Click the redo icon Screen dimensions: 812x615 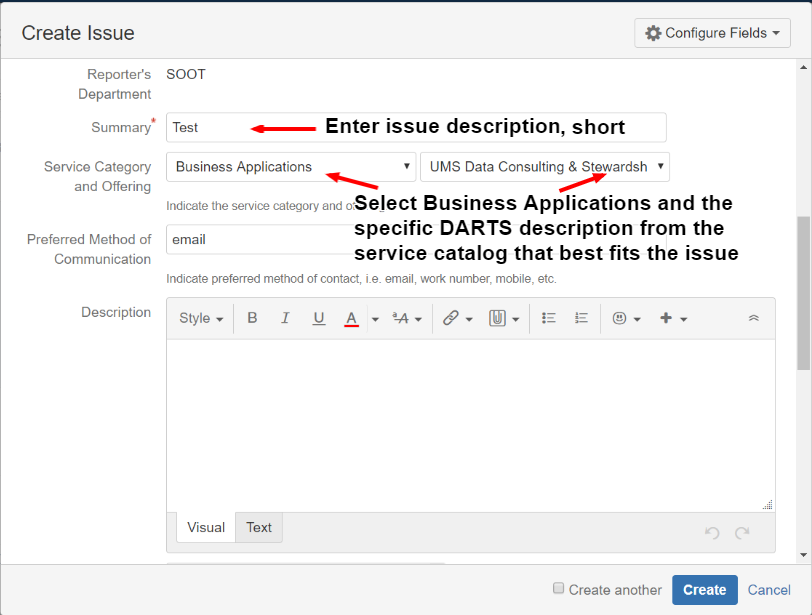click(x=742, y=532)
